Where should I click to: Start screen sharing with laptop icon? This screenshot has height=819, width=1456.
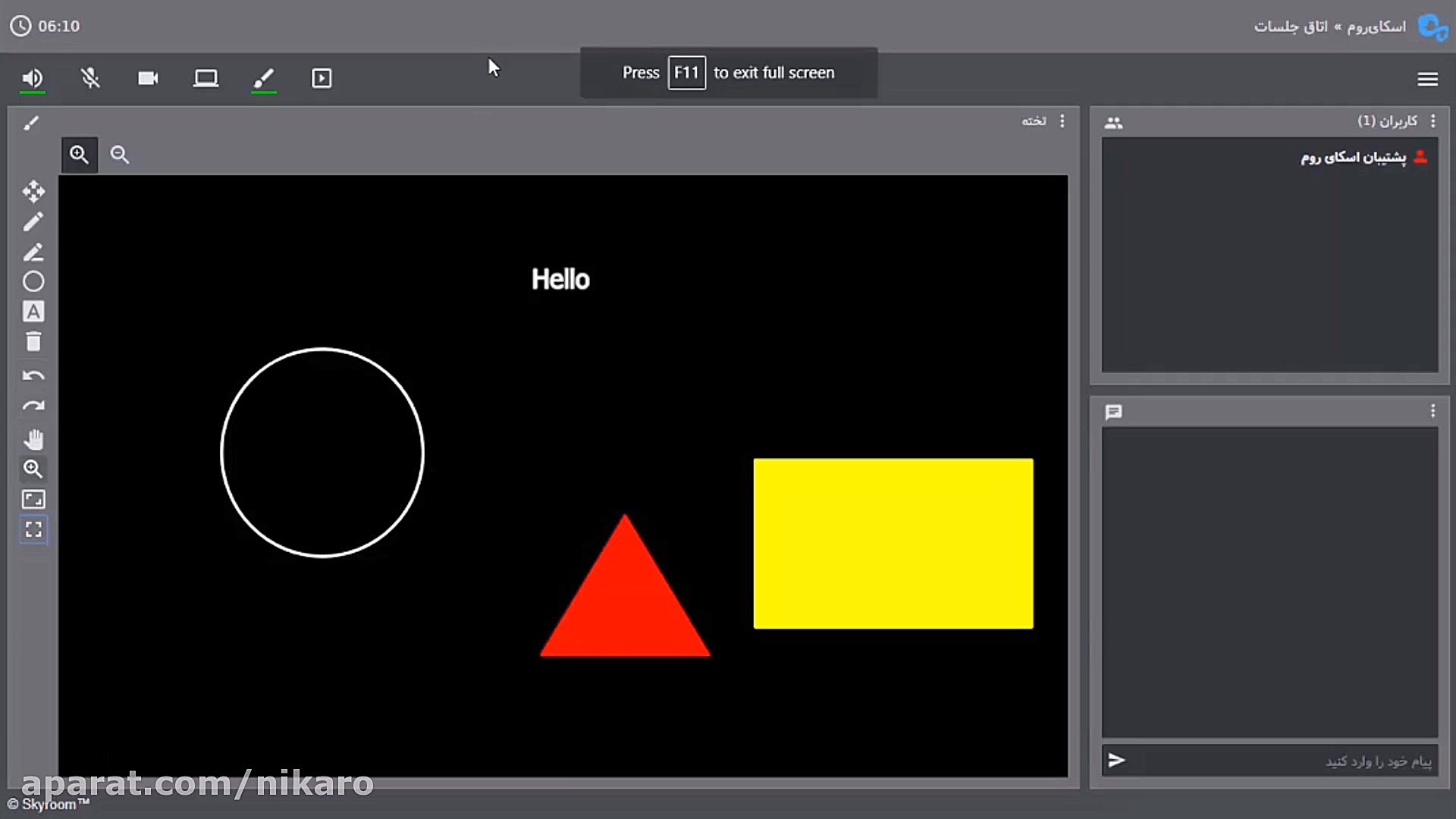(x=206, y=78)
